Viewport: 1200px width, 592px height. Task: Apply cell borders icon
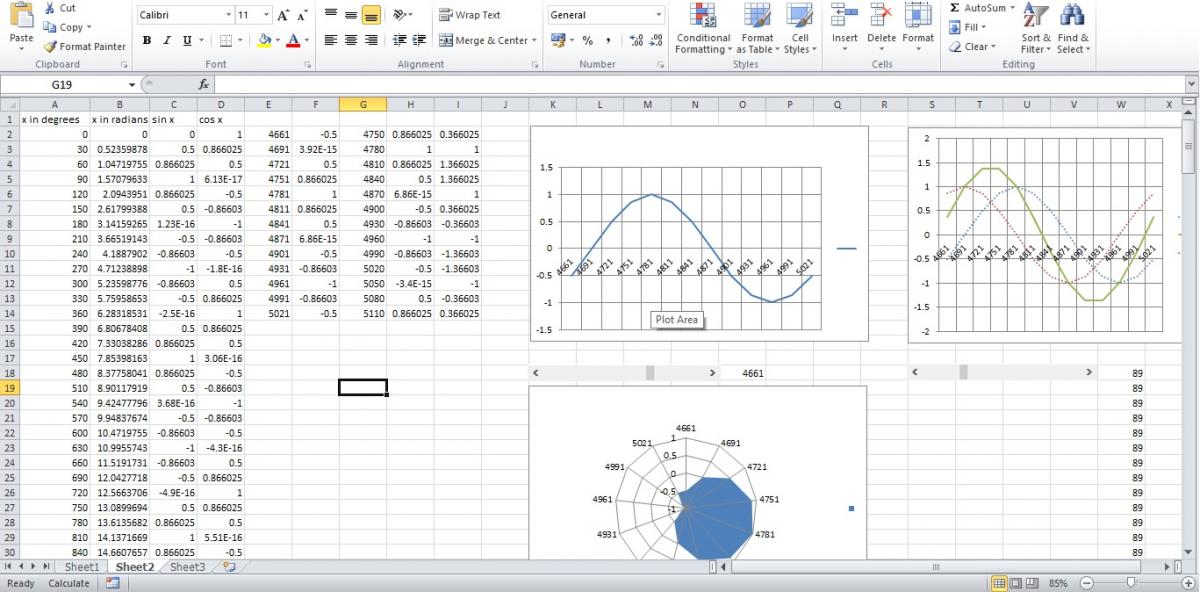[x=225, y=41]
